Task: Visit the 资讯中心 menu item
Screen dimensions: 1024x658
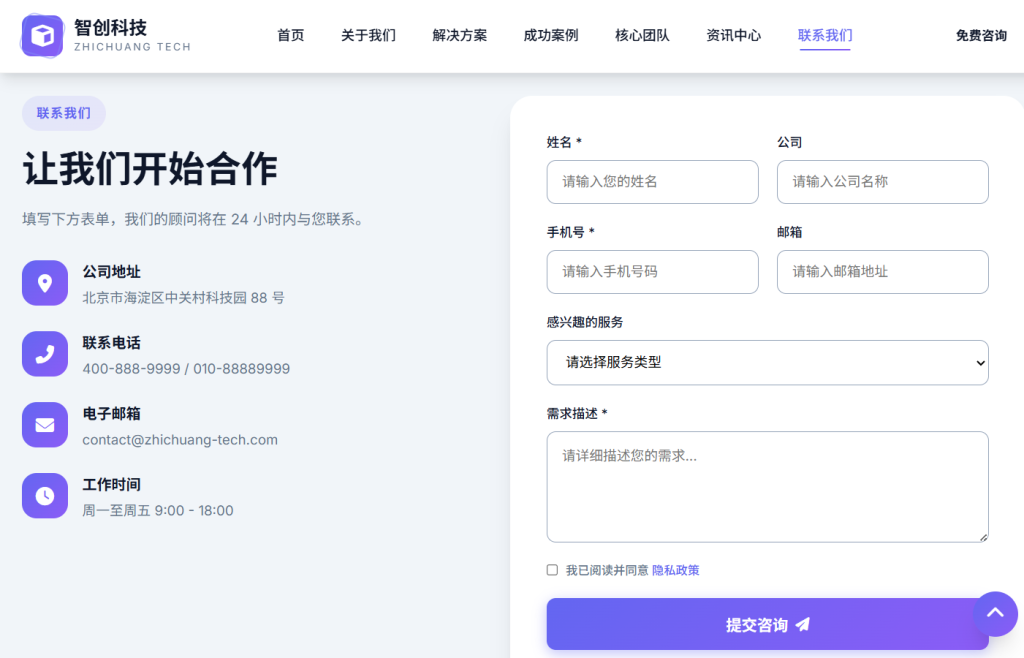Action: pos(733,36)
